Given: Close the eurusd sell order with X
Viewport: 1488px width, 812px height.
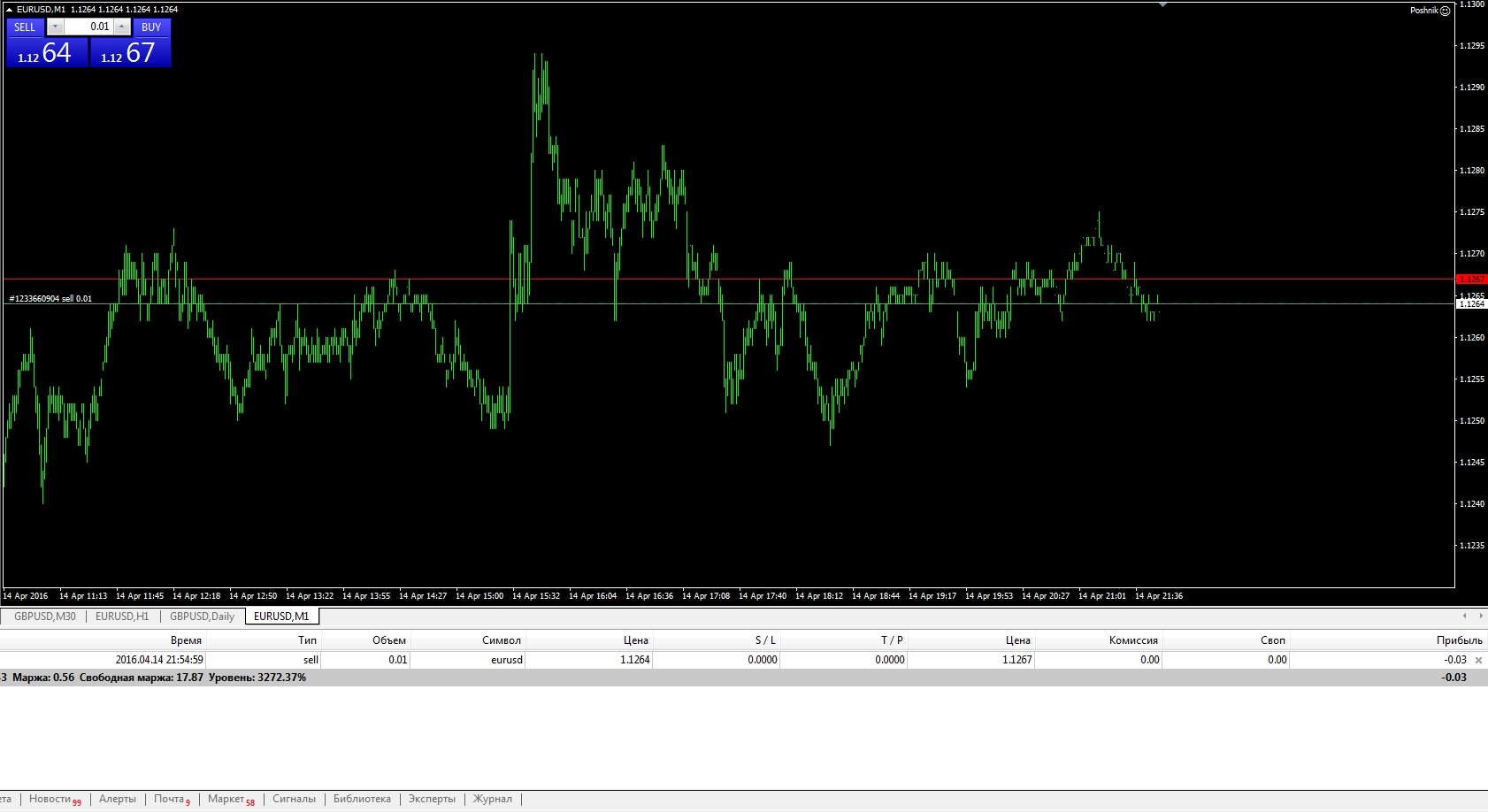Looking at the screenshot, I should click(1478, 660).
